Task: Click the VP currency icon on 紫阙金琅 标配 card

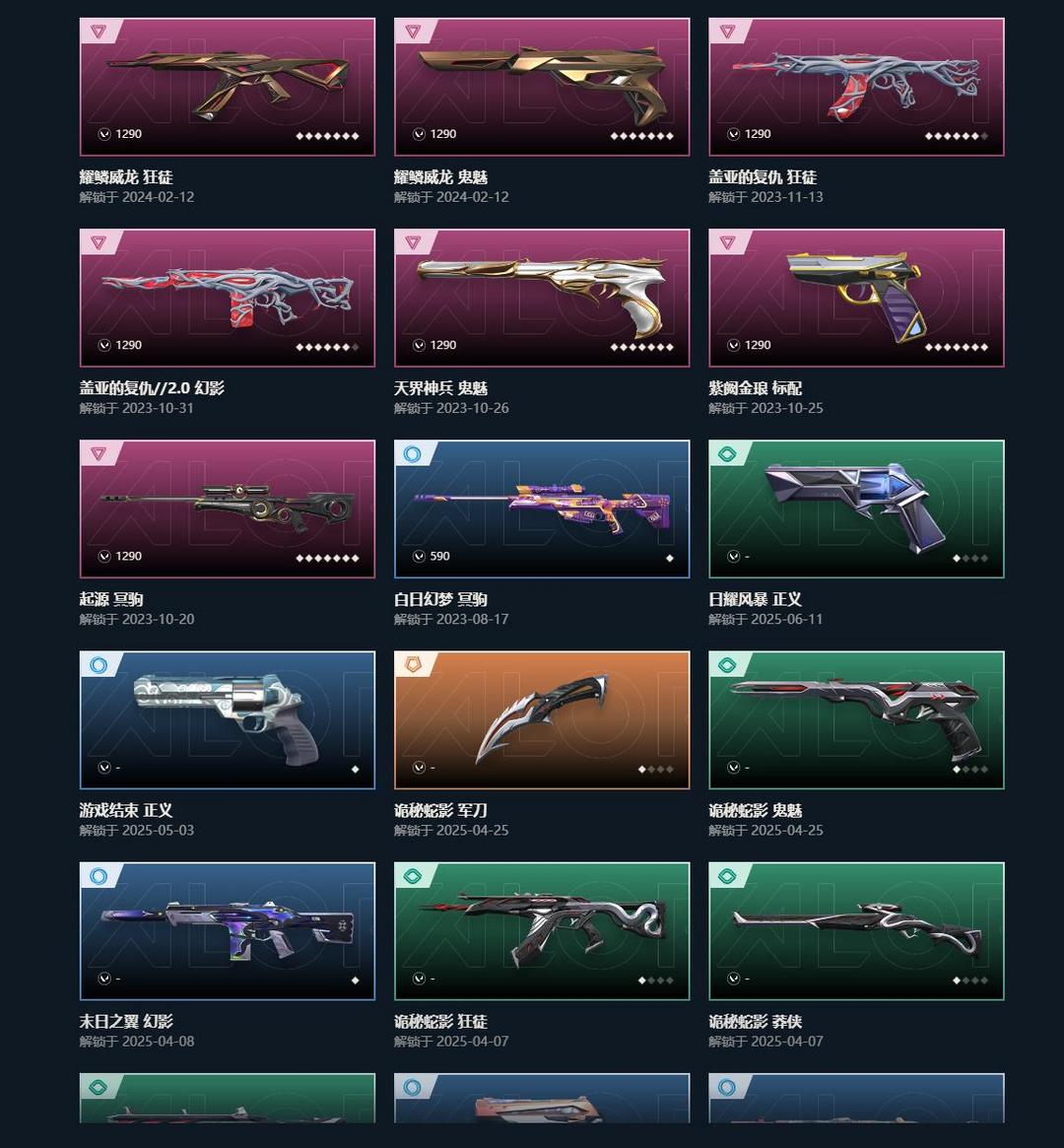Action: click(733, 345)
